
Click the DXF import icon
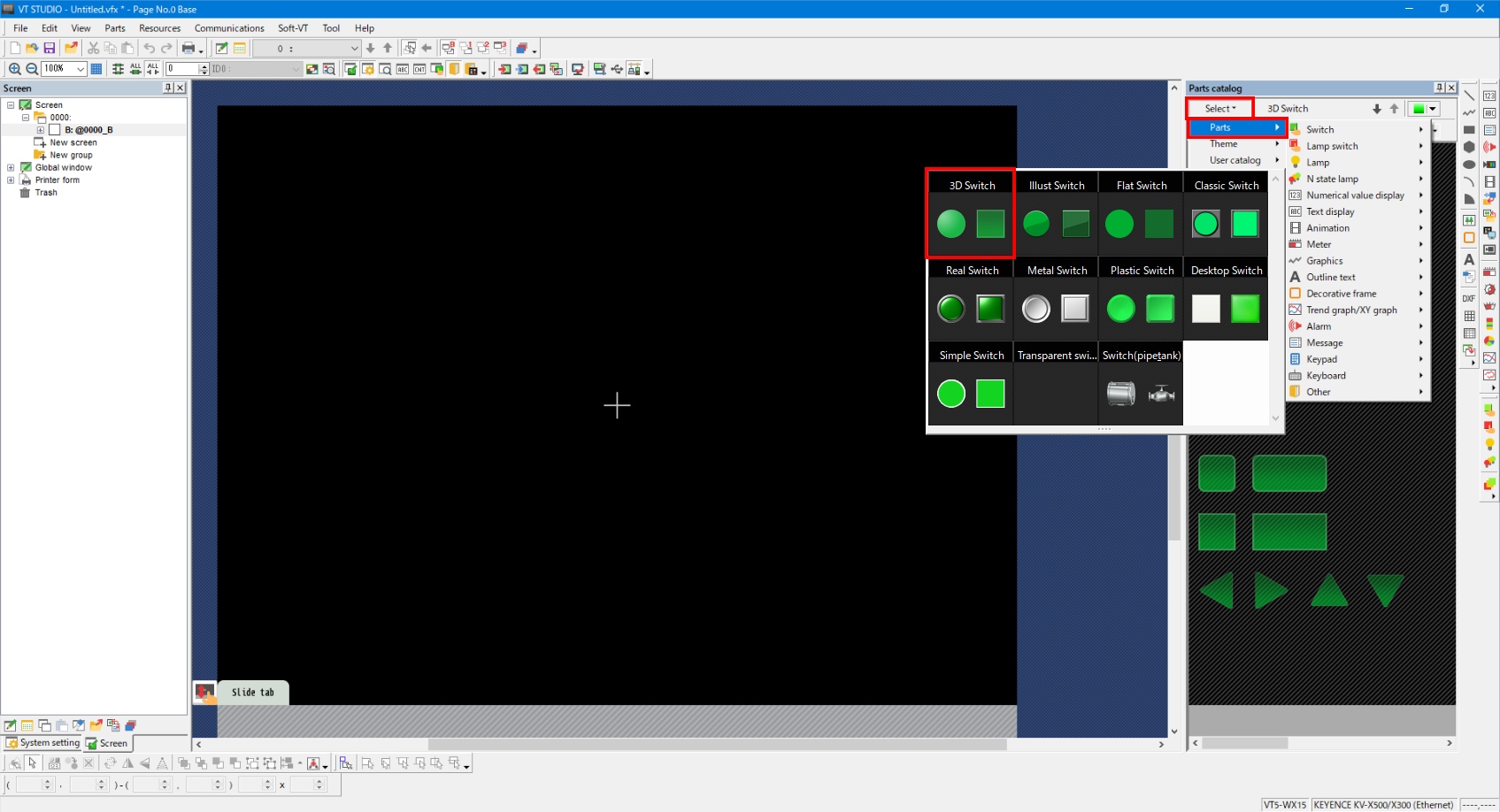coord(1469,299)
